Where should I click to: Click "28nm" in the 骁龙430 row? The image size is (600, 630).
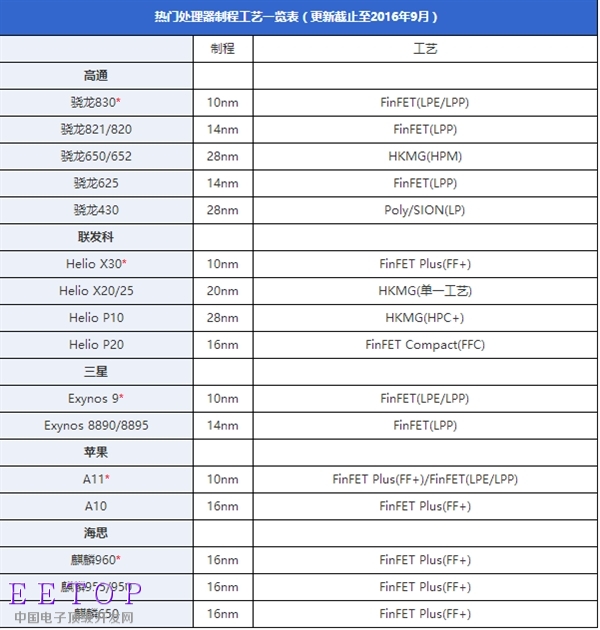coord(223,210)
